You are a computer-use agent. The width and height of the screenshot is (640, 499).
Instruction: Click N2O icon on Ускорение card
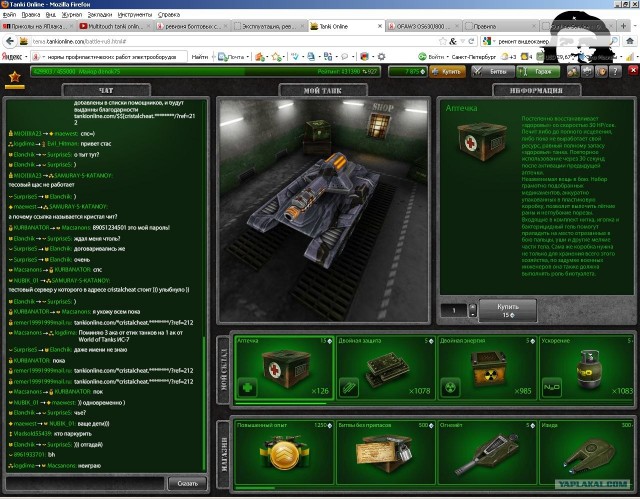click(x=551, y=387)
